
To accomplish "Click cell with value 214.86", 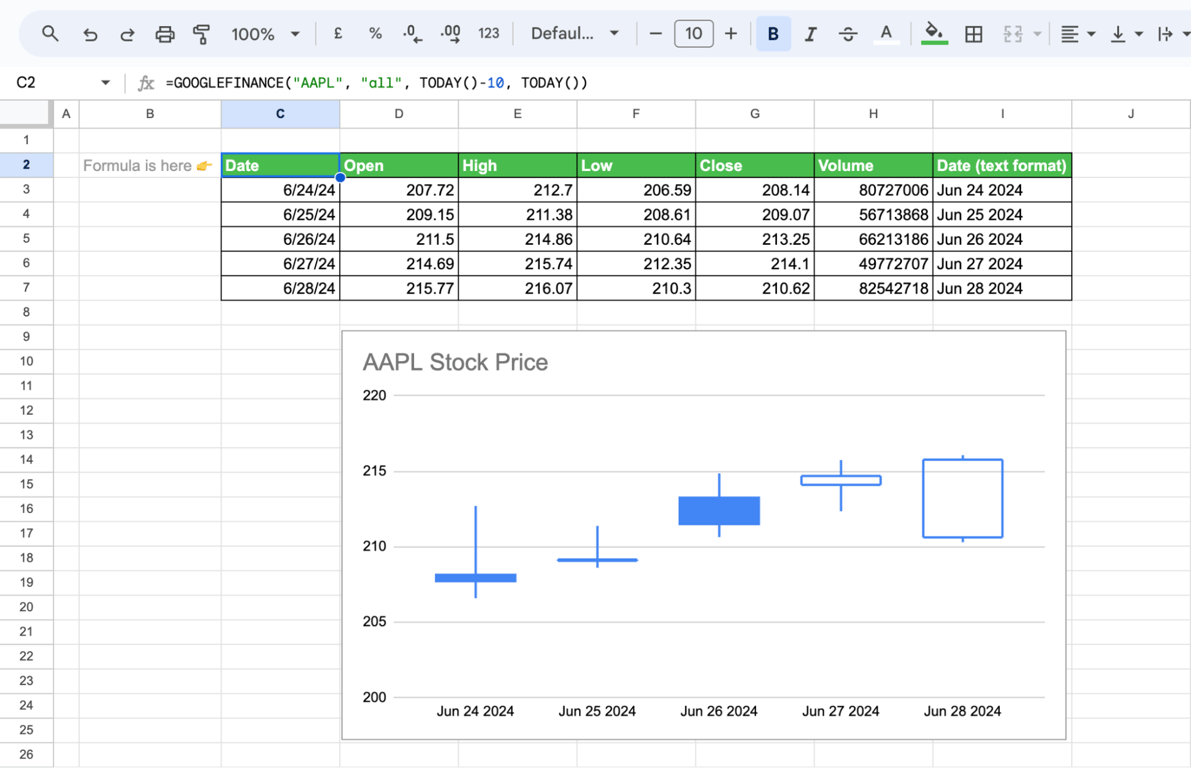I will point(517,239).
